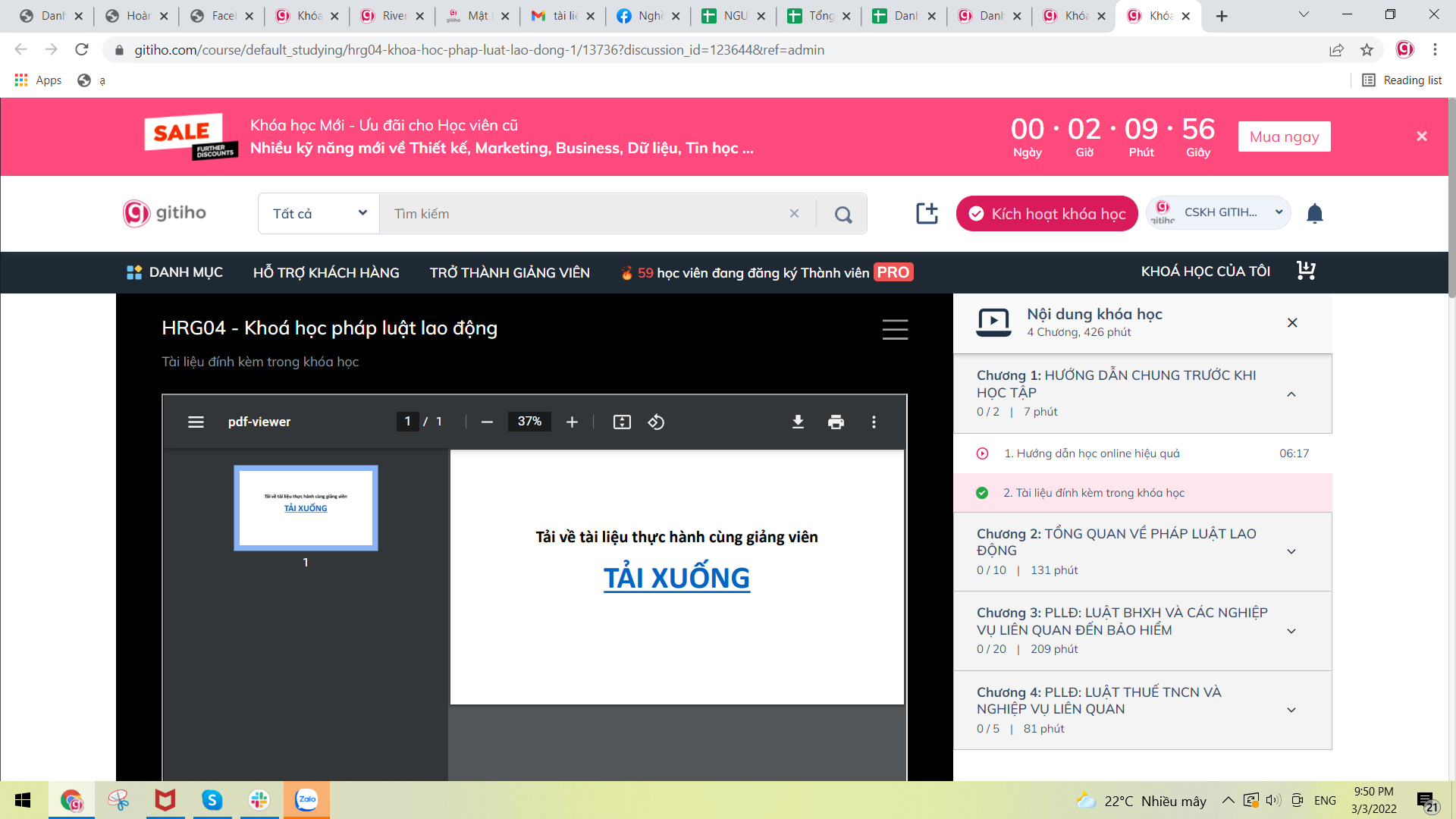1456x819 pixels.
Task: Open DANH MỤC menu
Action: (x=174, y=272)
